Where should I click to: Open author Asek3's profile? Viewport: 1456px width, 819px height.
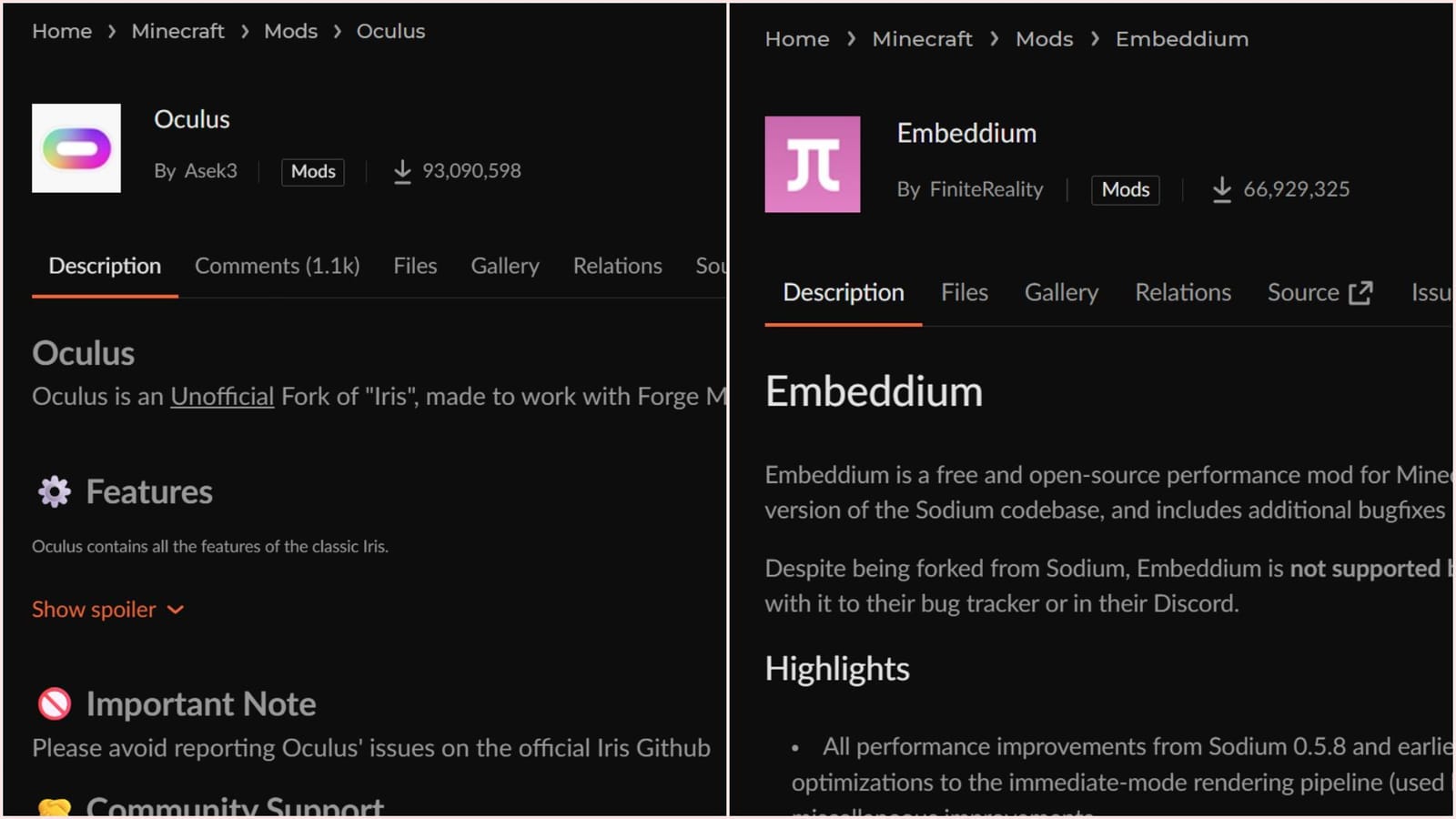211,170
